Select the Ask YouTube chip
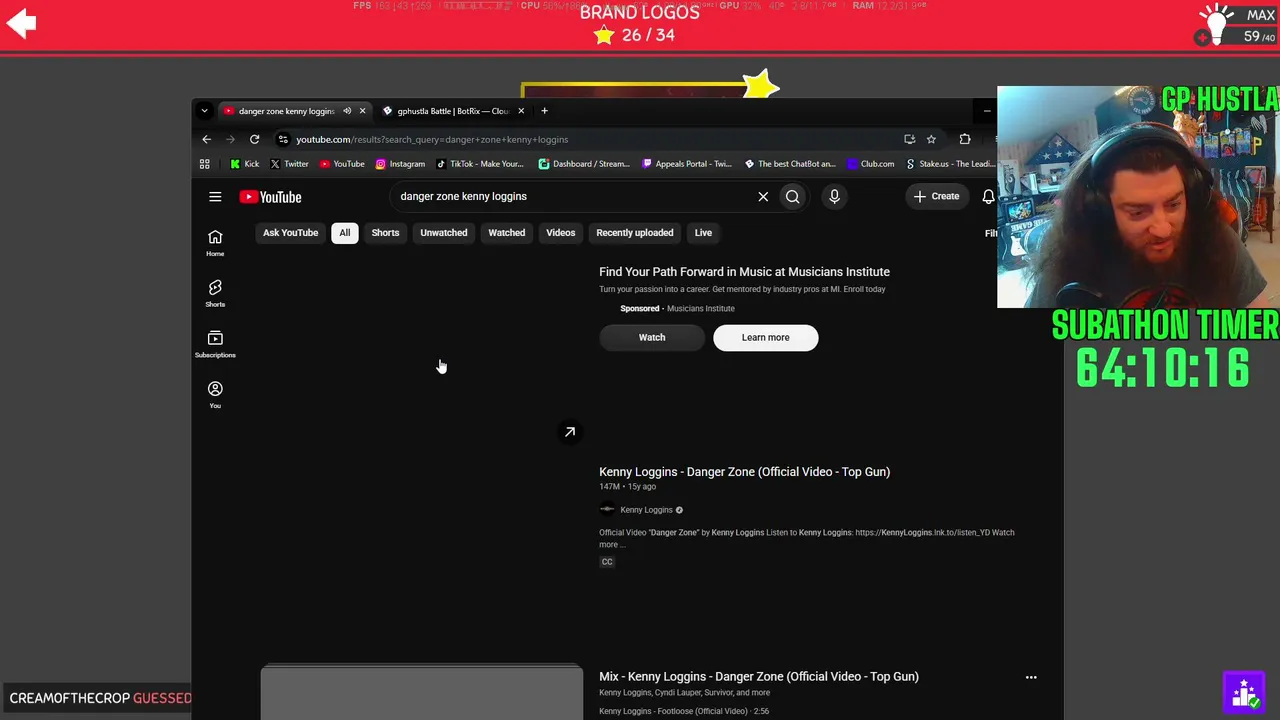Image resolution: width=1280 pixels, height=720 pixels. tap(290, 233)
